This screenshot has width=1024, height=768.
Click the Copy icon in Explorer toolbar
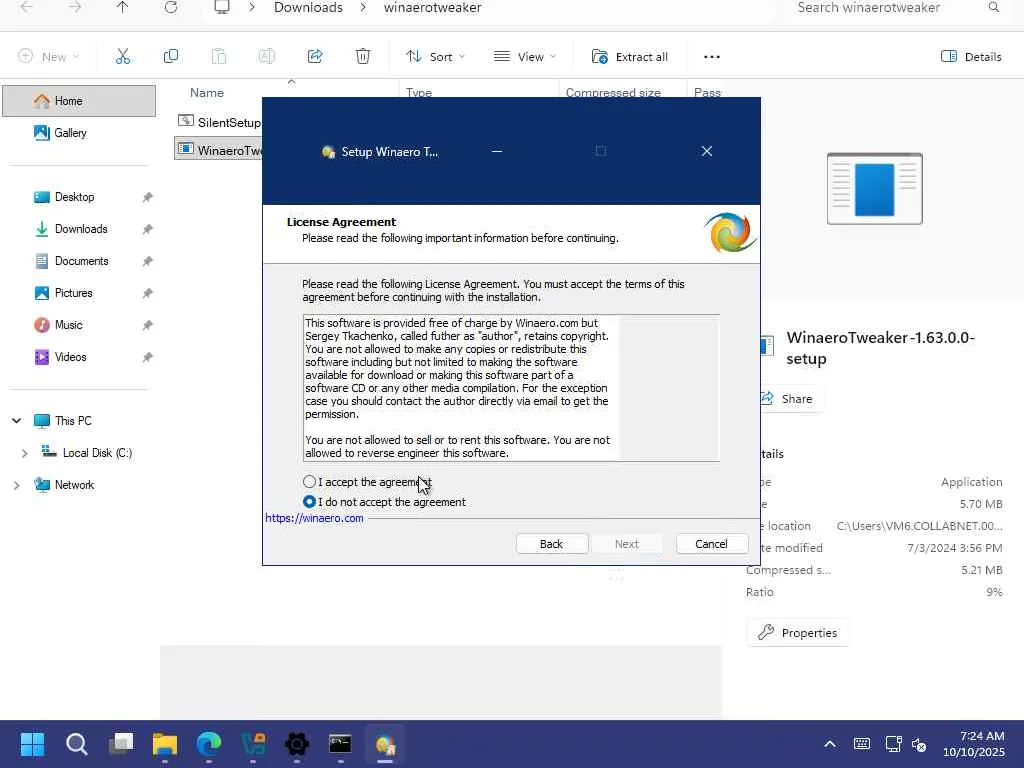pyautogui.click(x=170, y=56)
